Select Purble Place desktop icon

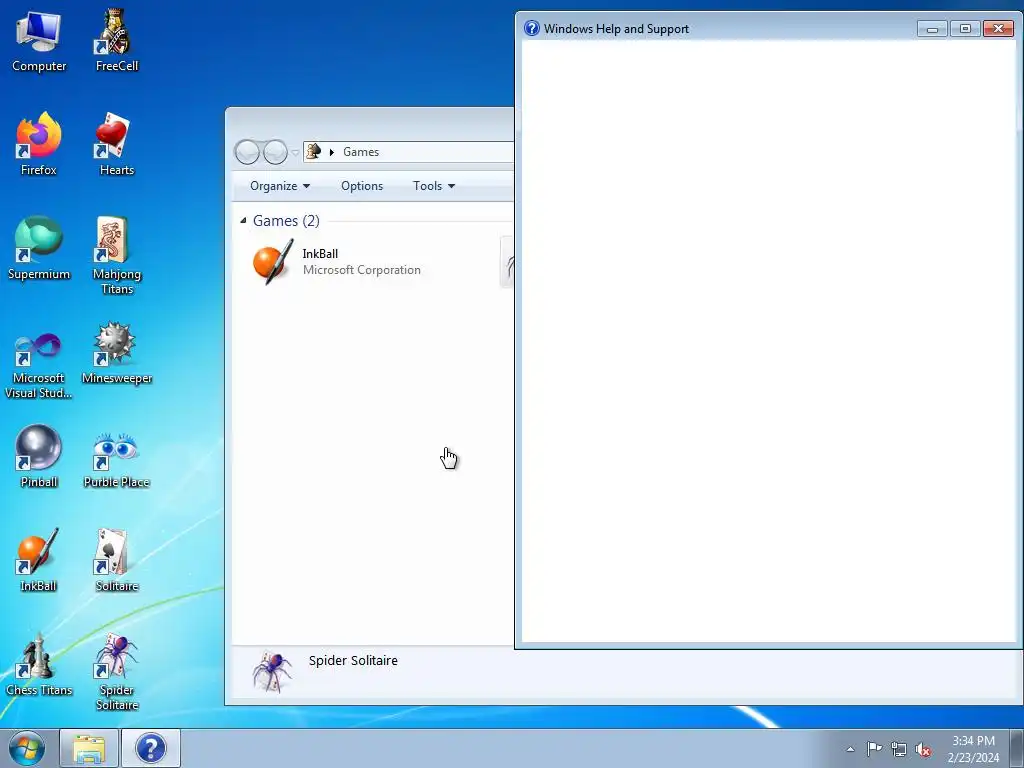pos(116,460)
